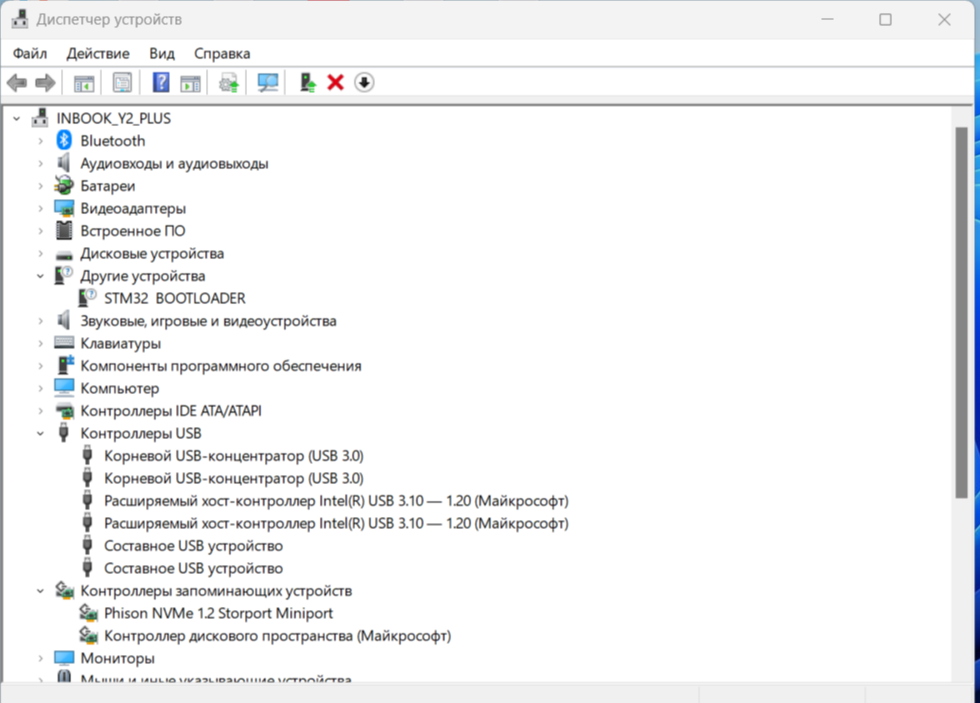Viewport: 980px width, 703px height.
Task: Expand the Мониторы category
Action: (40, 658)
